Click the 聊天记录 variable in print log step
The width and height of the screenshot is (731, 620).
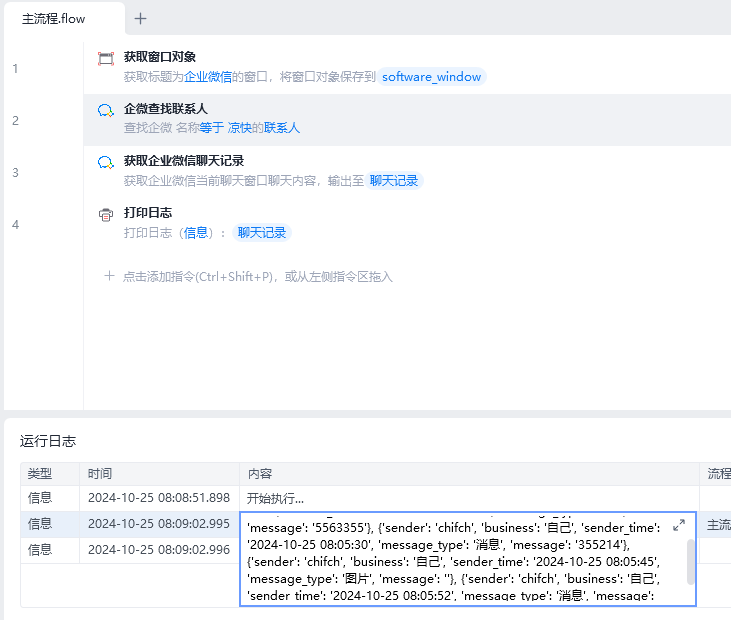click(x=261, y=233)
